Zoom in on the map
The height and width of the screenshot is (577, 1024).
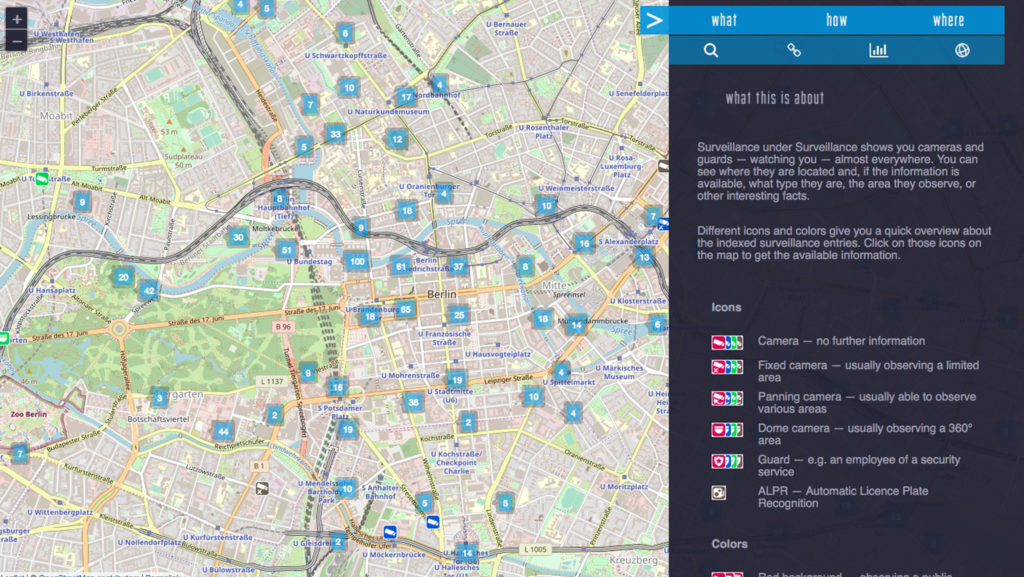tap(17, 19)
